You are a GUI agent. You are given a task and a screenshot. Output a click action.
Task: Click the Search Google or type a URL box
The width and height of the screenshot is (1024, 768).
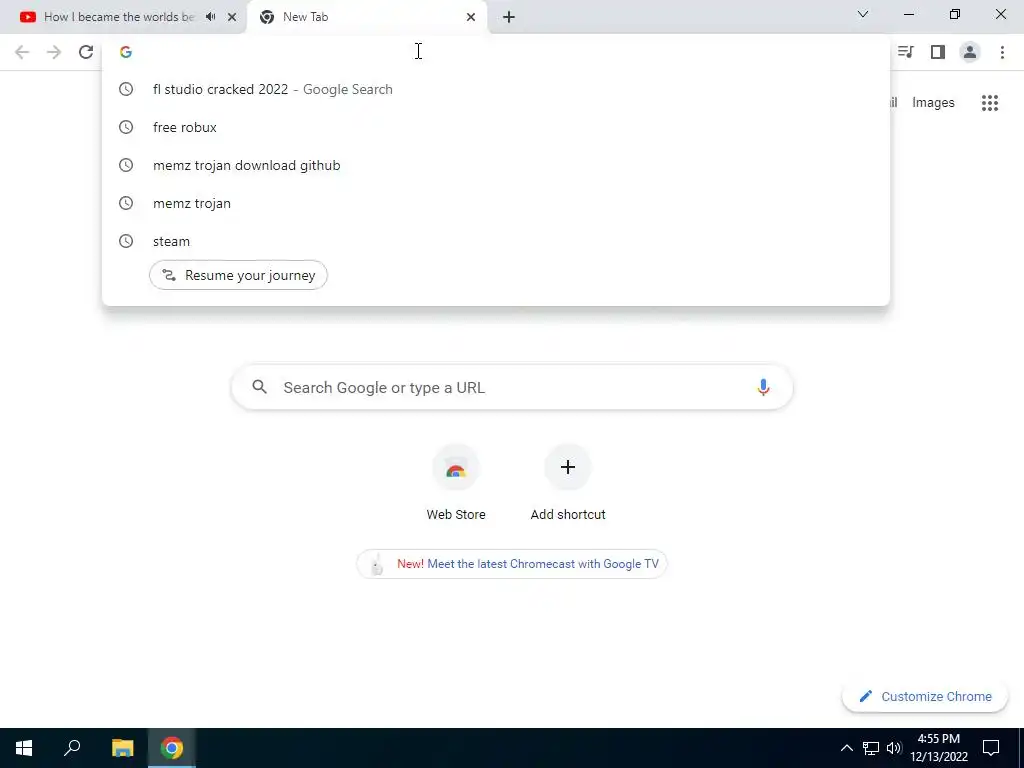tap(512, 387)
